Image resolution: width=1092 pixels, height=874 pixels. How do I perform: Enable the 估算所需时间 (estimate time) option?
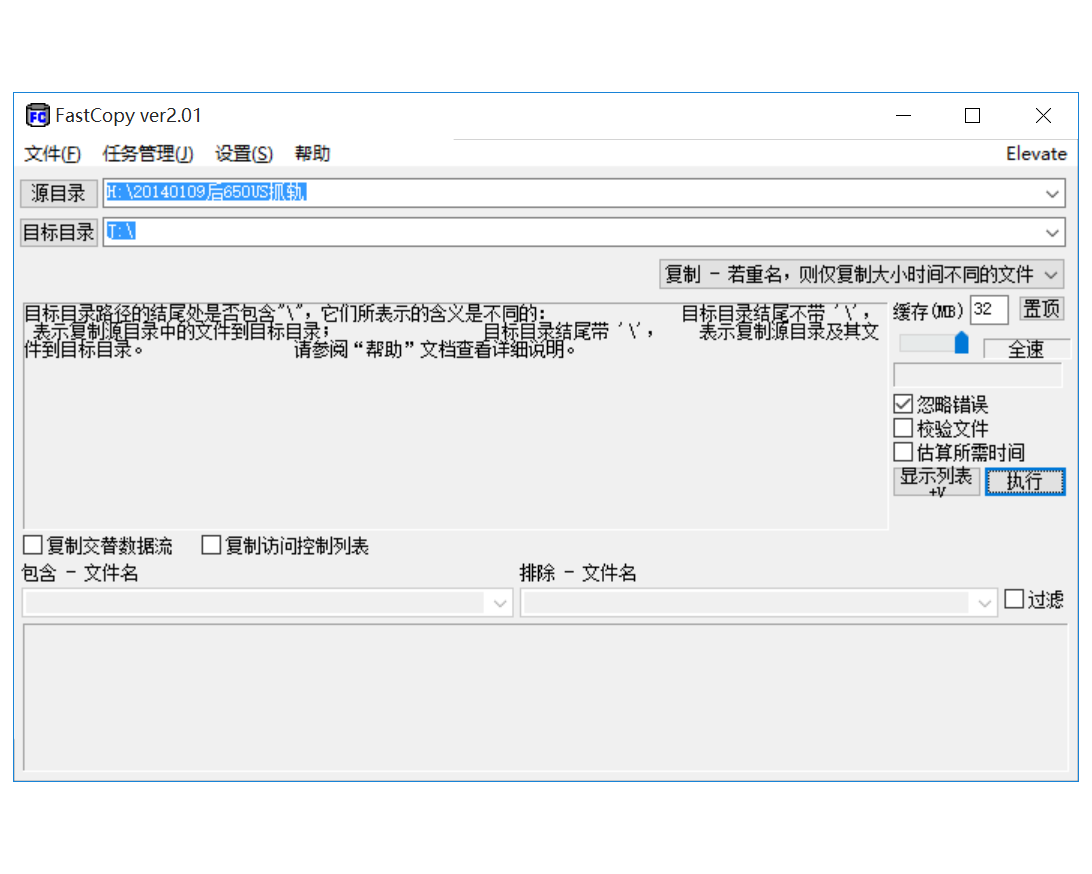point(902,451)
